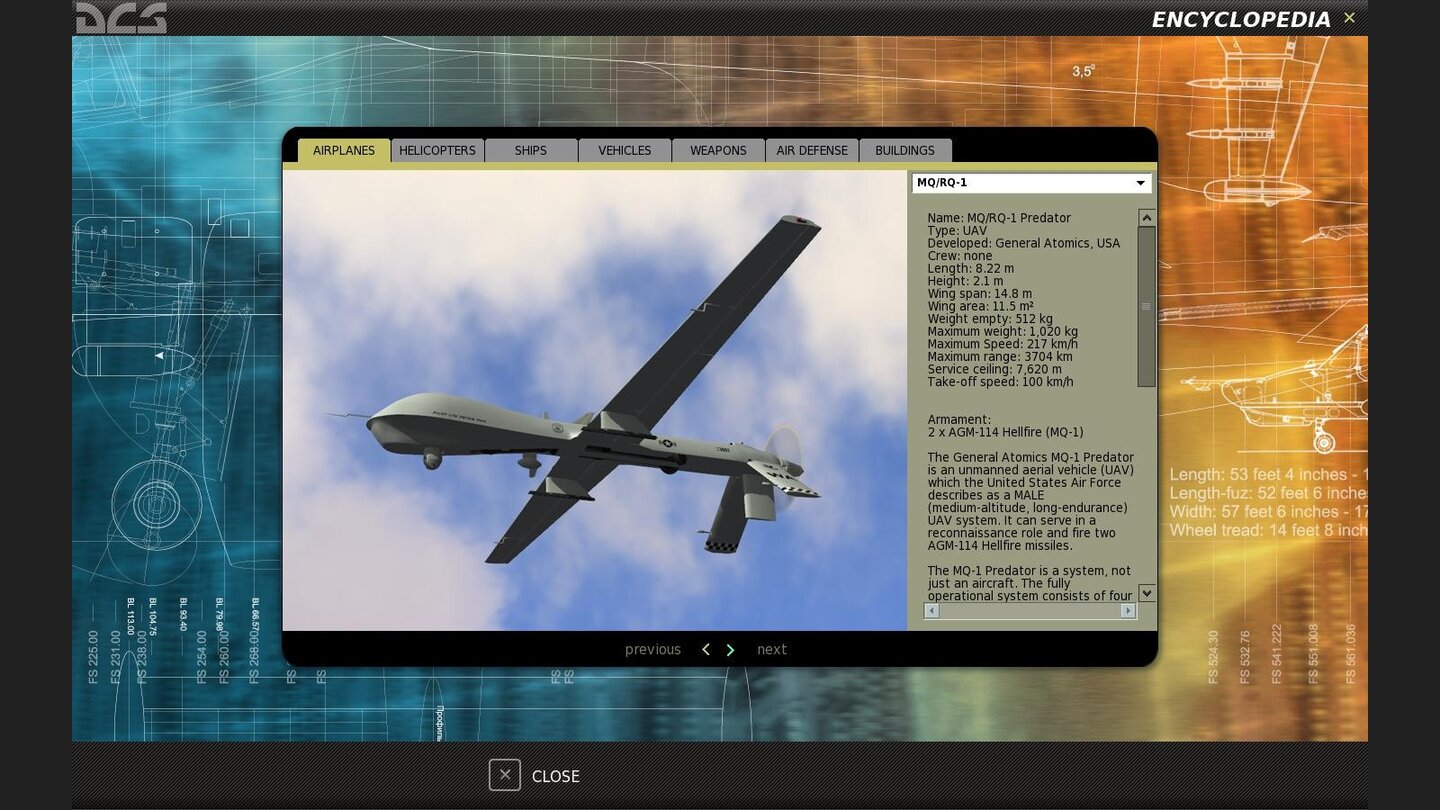Screen dimensions: 1440x810
Task: Click the 'Maximum range: 3704 km' line
Action: 1000,357
